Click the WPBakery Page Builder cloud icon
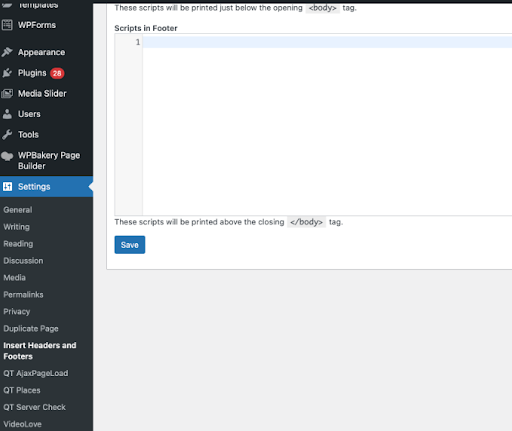512x431 pixels. (x=7, y=156)
